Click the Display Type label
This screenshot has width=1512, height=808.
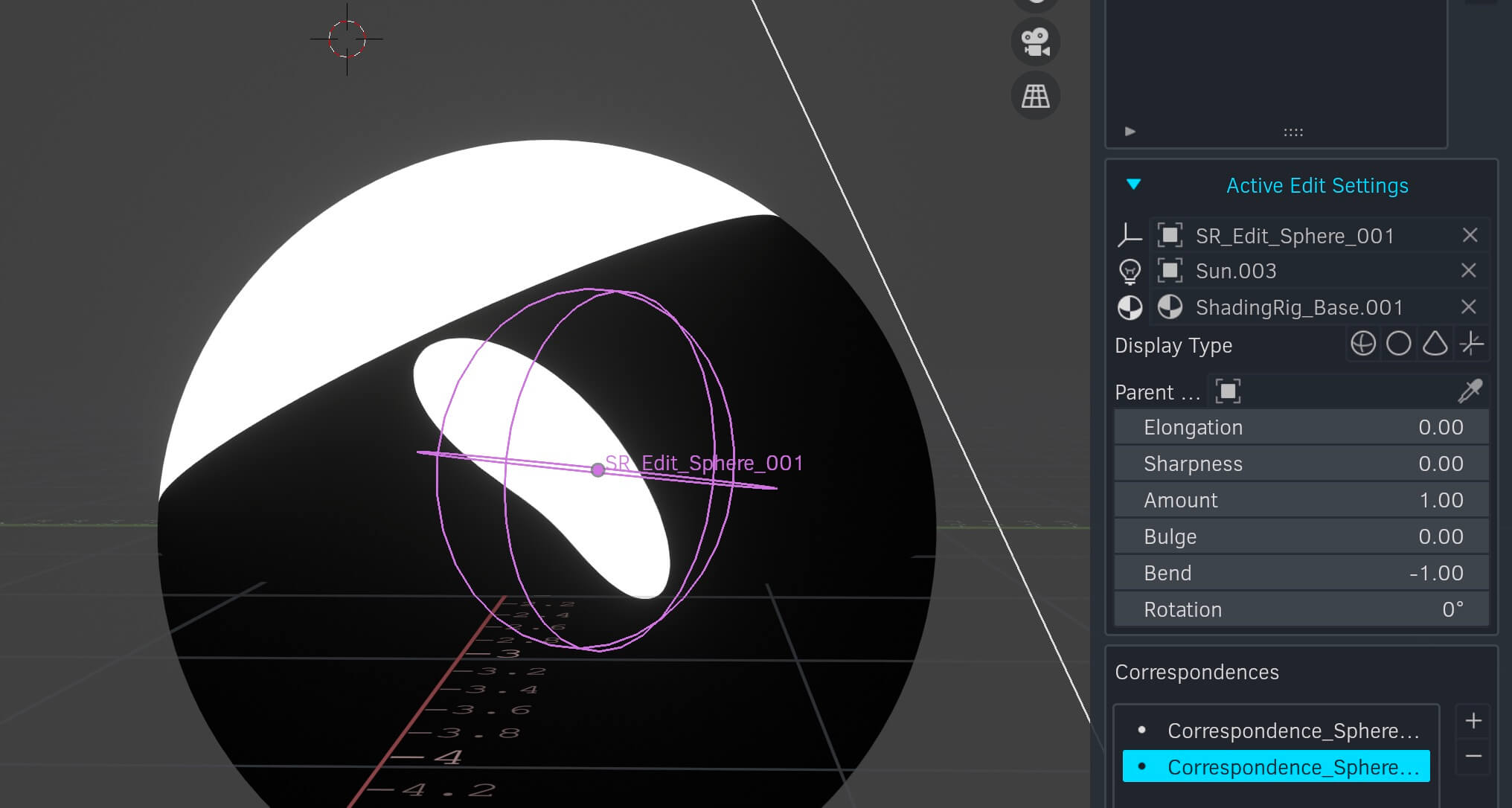coord(1173,345)
